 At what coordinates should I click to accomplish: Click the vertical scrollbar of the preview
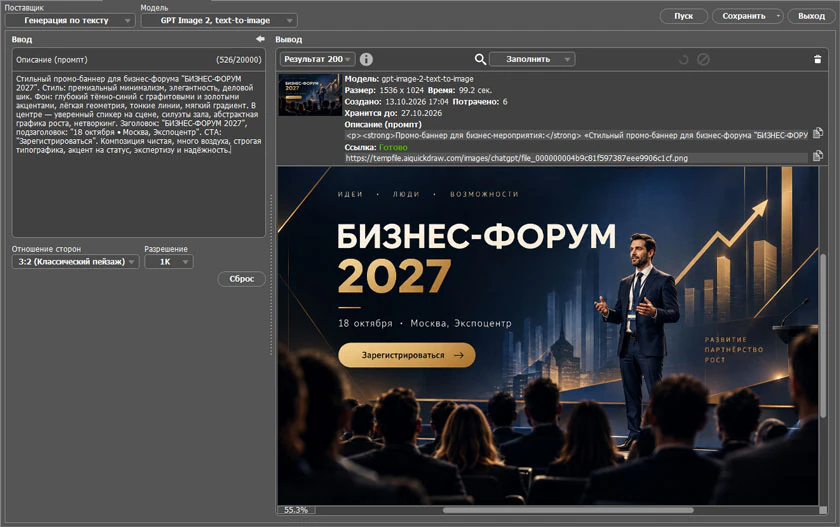point(823,336)
